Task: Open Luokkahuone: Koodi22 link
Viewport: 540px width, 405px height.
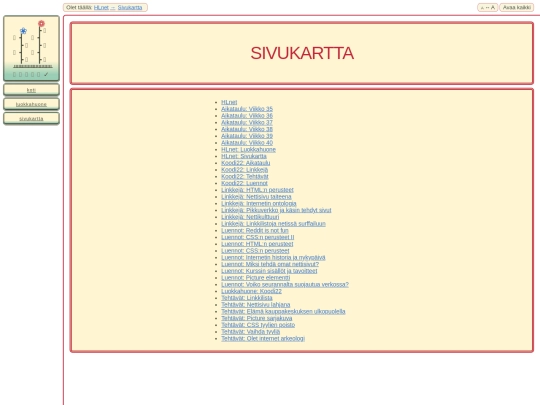Action: tap(251, 291)
